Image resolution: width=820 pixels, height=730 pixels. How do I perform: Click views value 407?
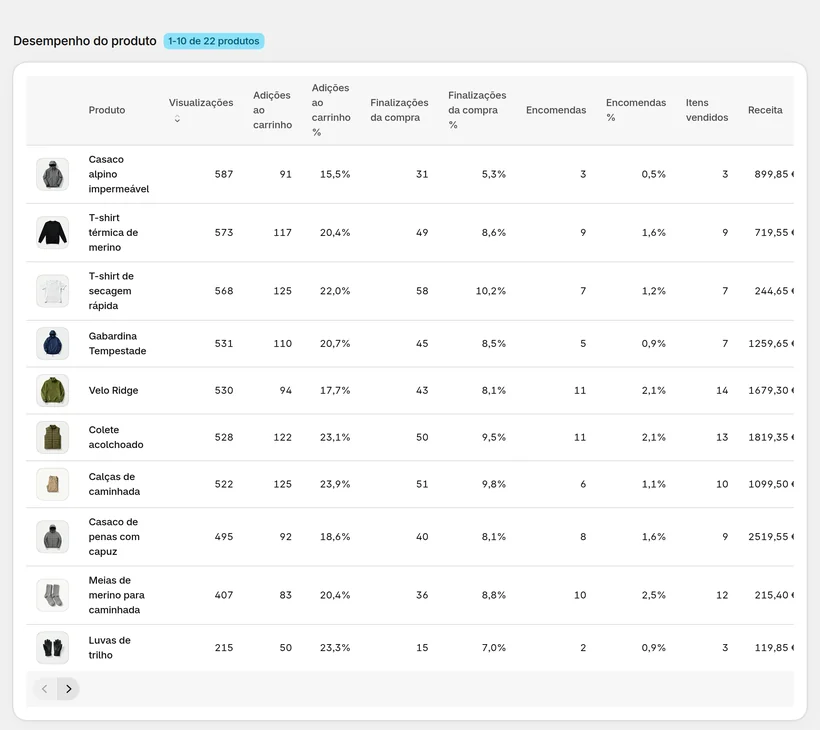[x=224, y=595]
